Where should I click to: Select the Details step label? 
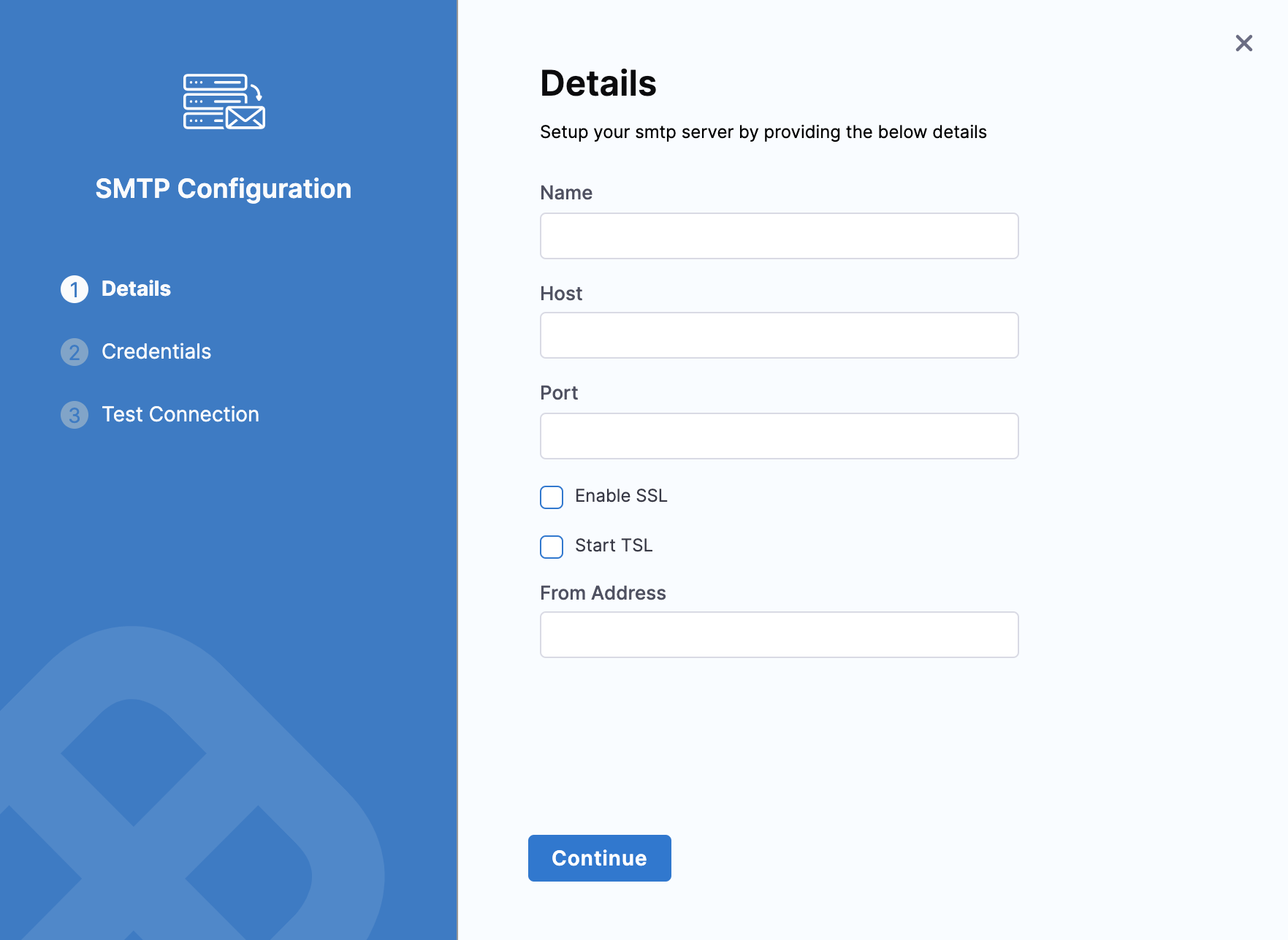coord(136,289)
